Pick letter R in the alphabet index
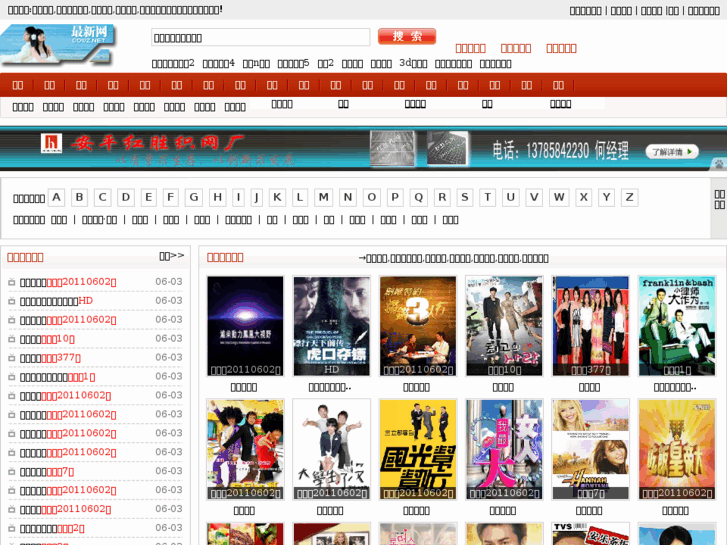The image size is (727, 545). tap(442, 198)
